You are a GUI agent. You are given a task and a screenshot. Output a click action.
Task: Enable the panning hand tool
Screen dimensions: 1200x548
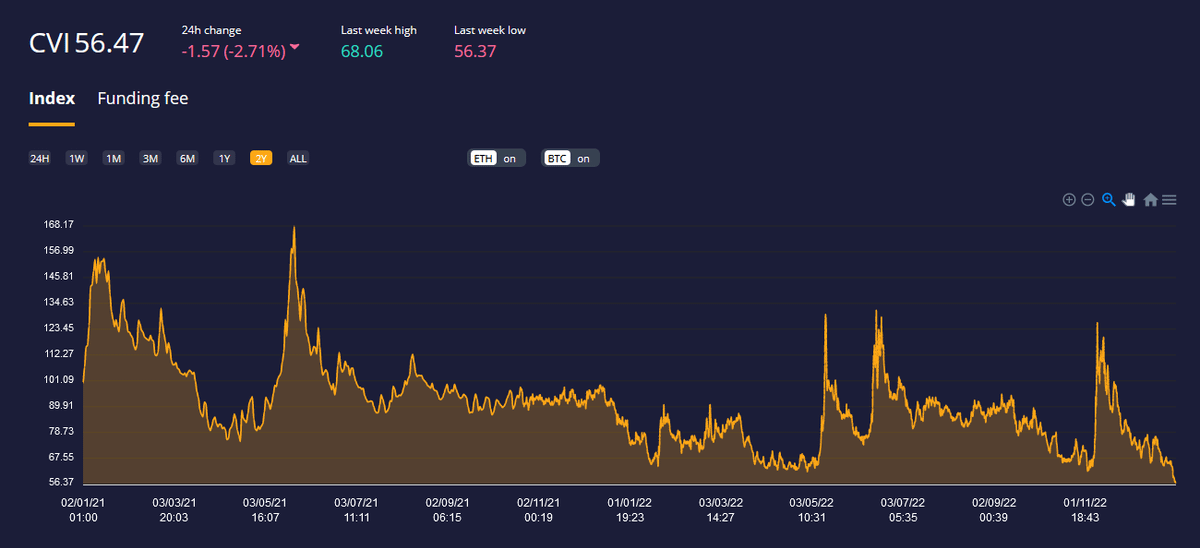[x=1129, y=200]
